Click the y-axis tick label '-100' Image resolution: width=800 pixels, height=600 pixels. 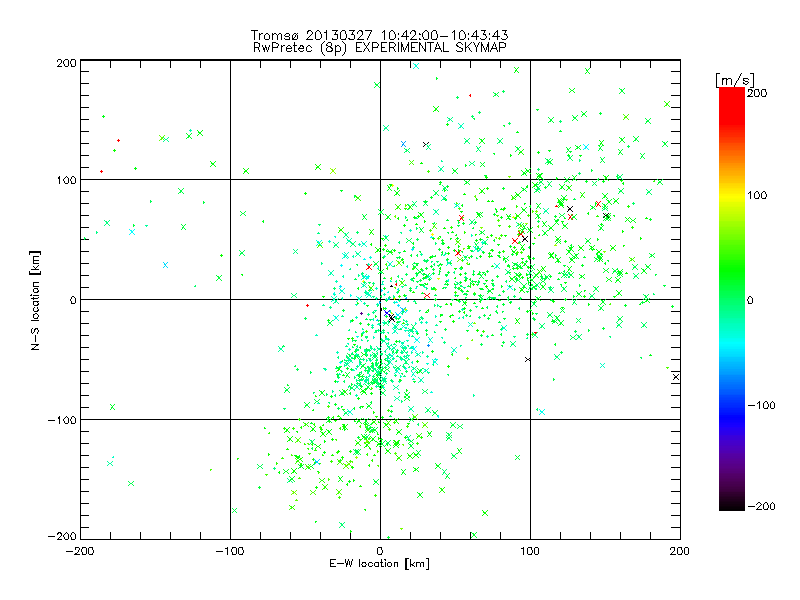62,420
